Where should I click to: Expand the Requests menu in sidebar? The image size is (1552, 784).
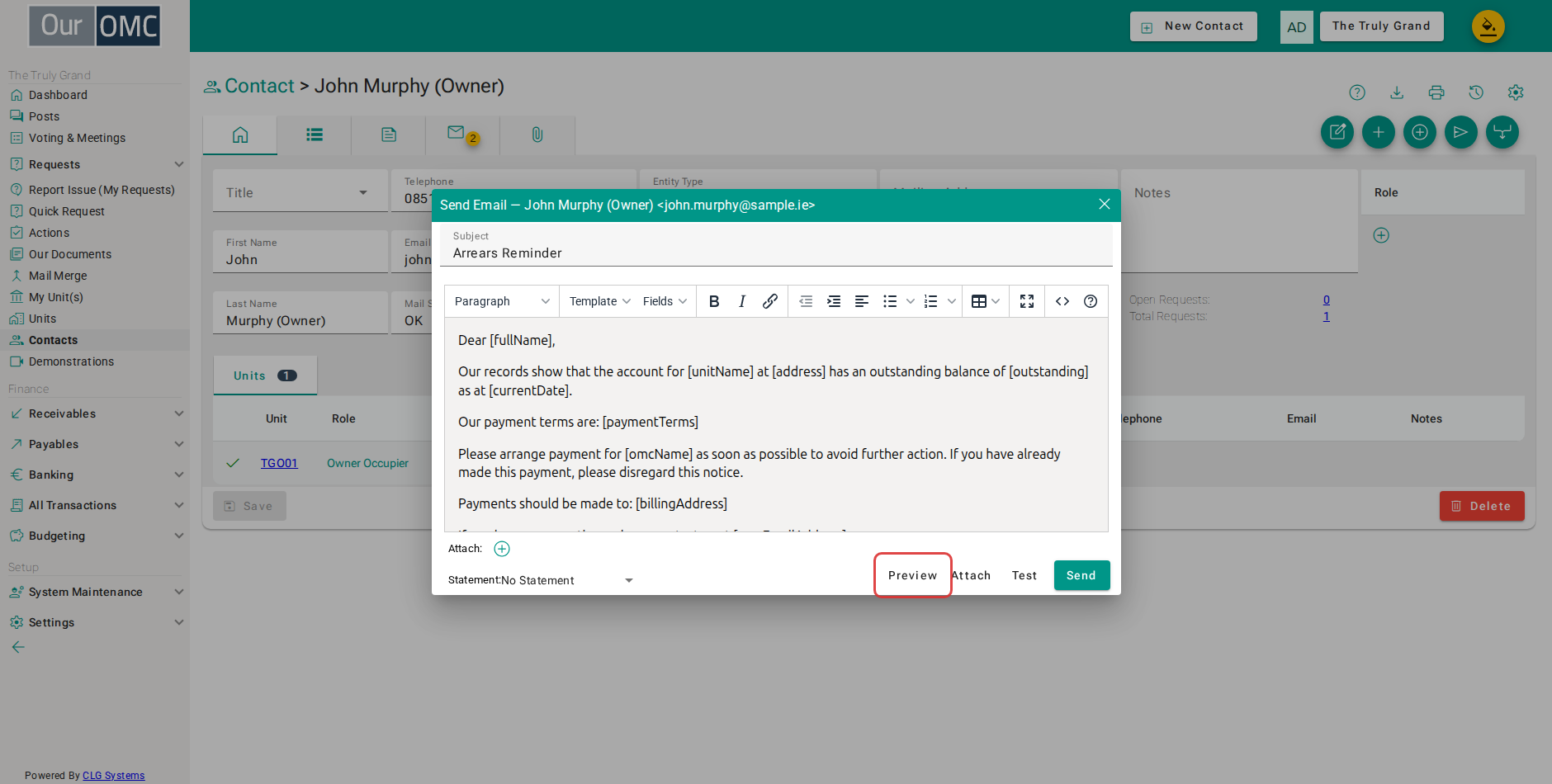[96, 164]
